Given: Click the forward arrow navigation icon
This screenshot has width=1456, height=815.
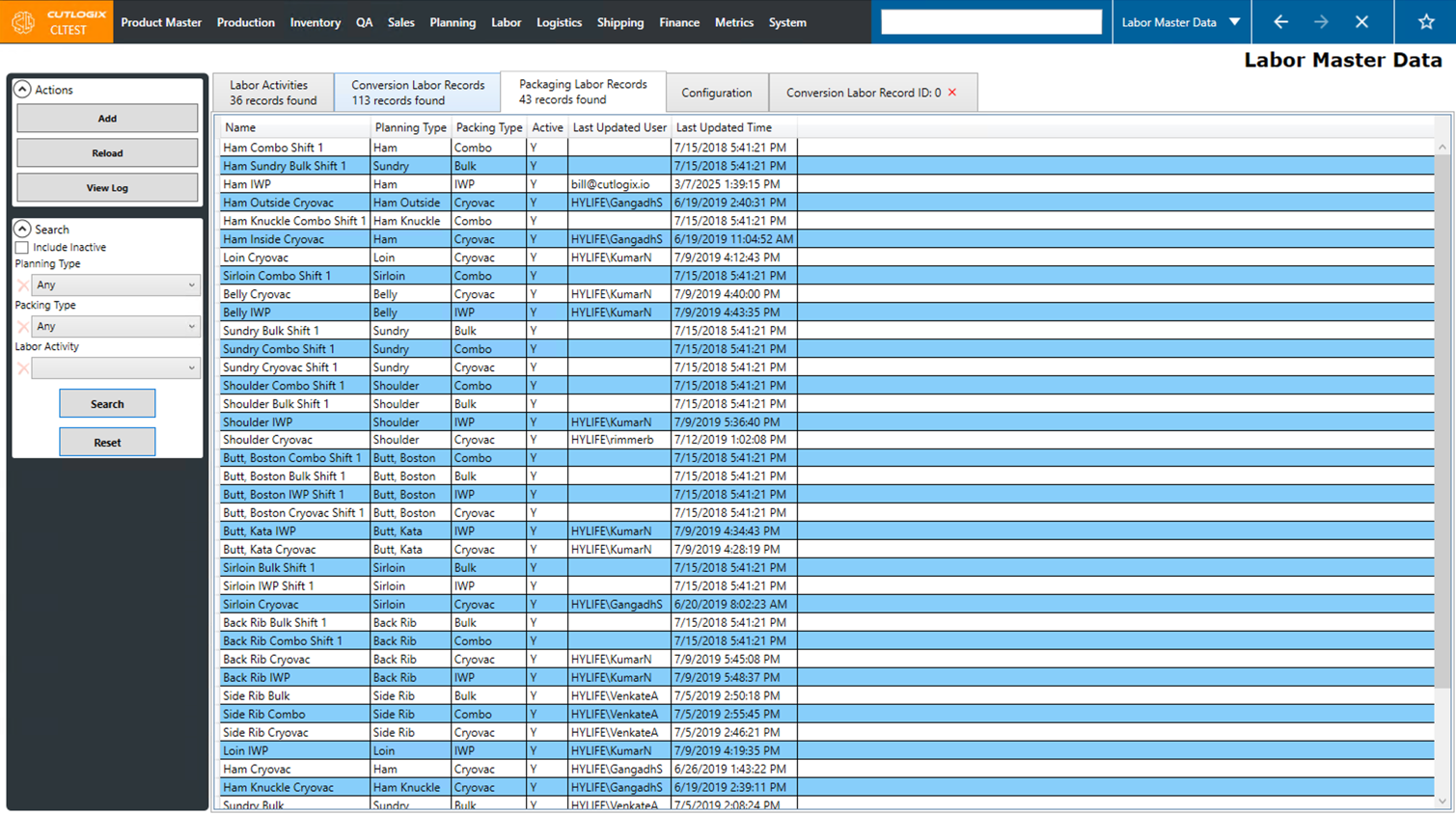Looking at the screenshot, I should pyautogui.click(x=1321, y=22).
